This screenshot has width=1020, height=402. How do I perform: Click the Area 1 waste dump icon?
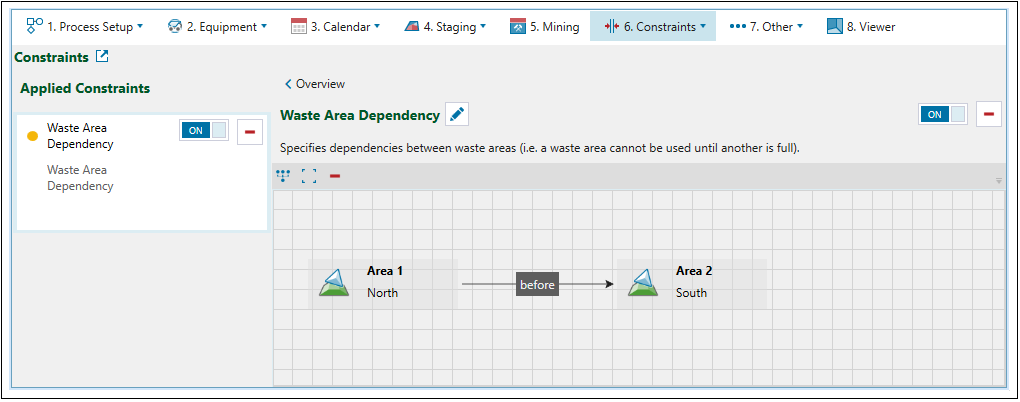pos(334,282)
